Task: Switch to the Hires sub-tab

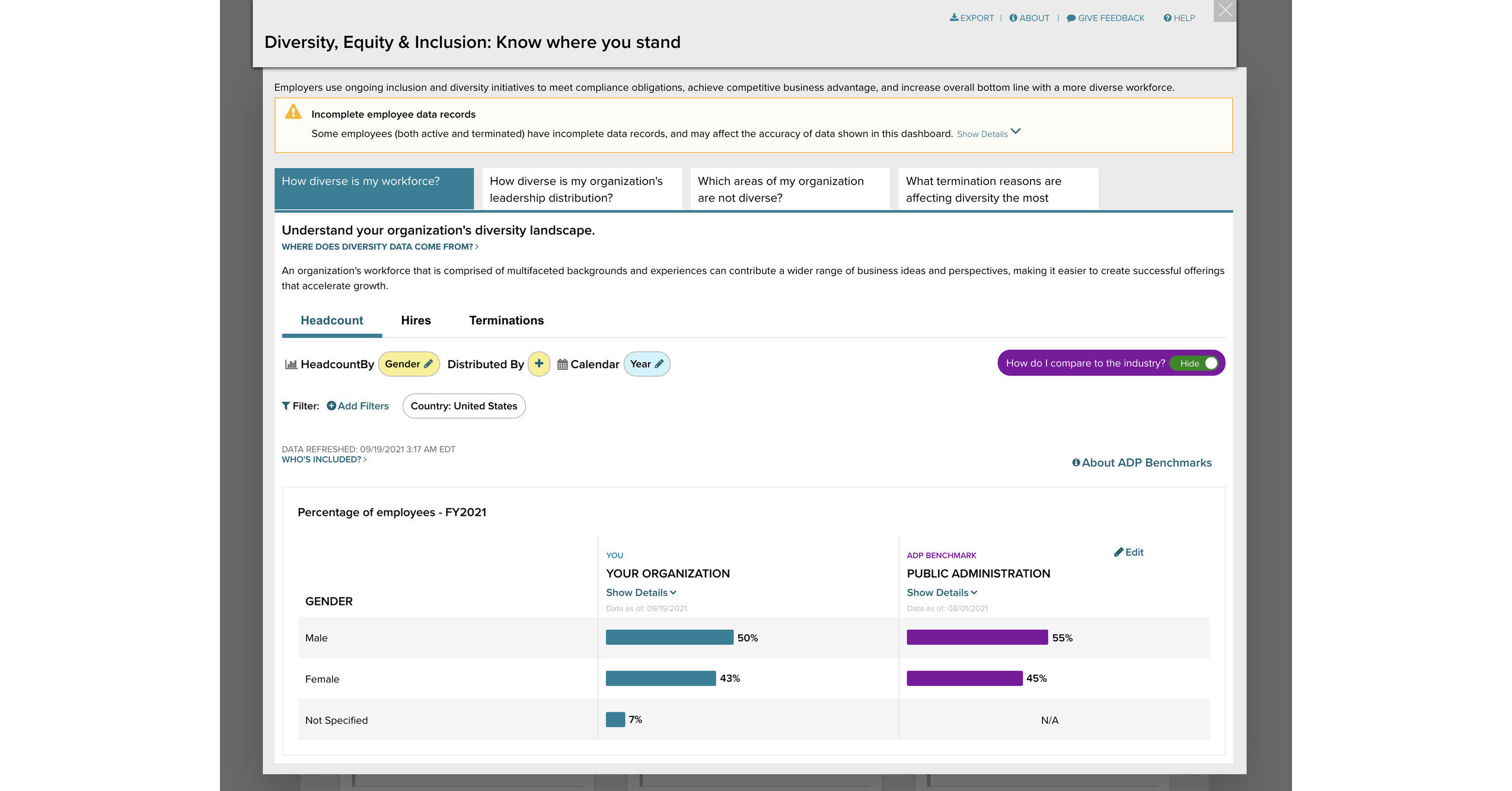Action: pyautogui.click(x=416, y=320)
